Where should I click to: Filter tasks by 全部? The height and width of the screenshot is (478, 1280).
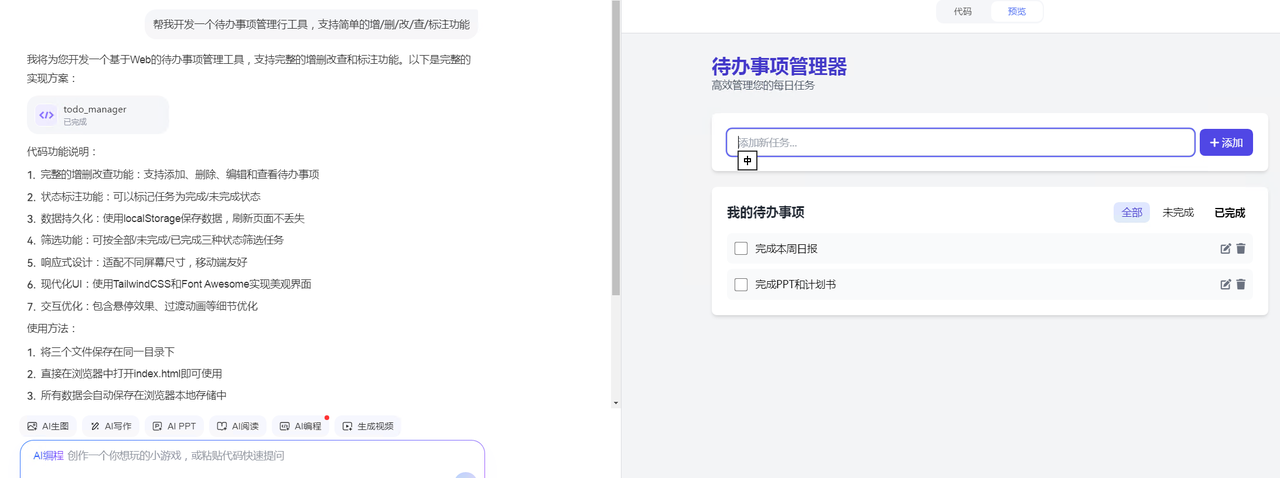tap(1131, 213)
